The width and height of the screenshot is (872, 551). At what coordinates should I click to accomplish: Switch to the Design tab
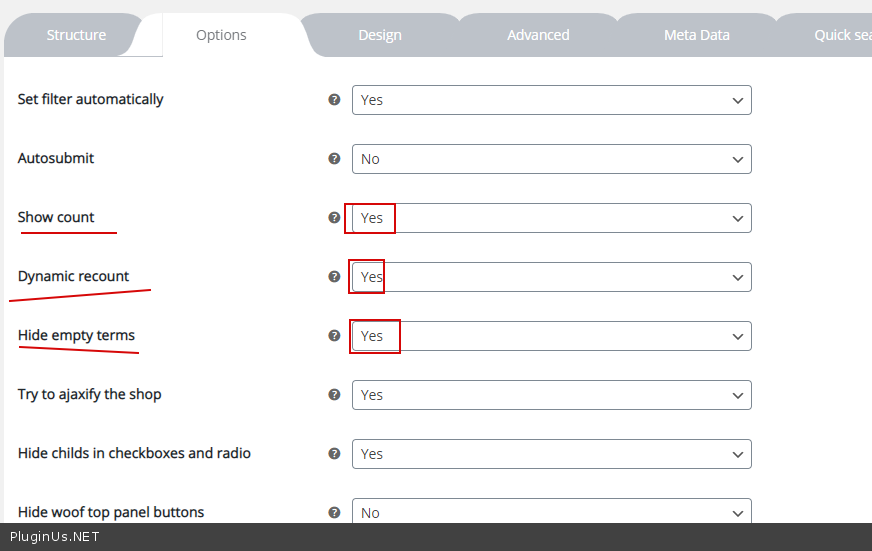pyautogui.click(x=380, y=35)
